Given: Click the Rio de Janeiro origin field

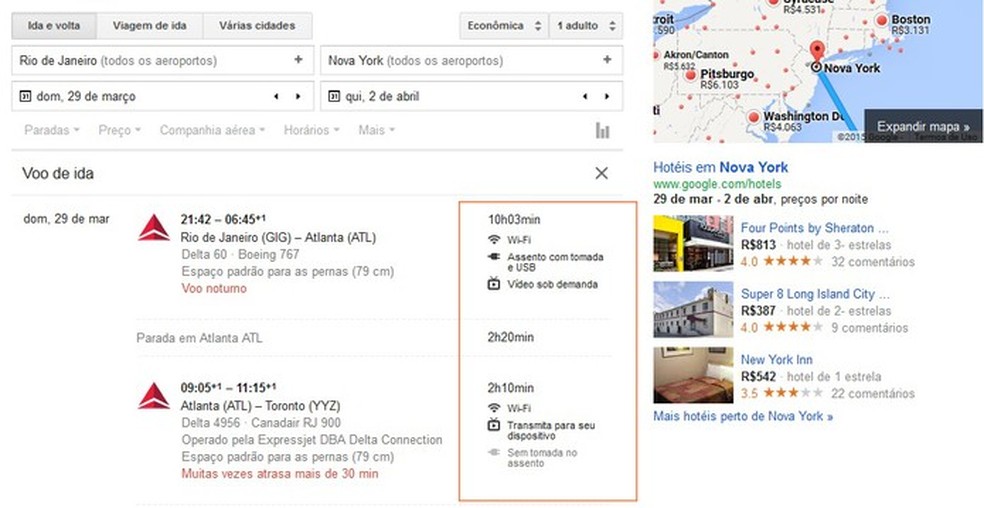Looking at the screenshot, I should [x=163, y=60].
